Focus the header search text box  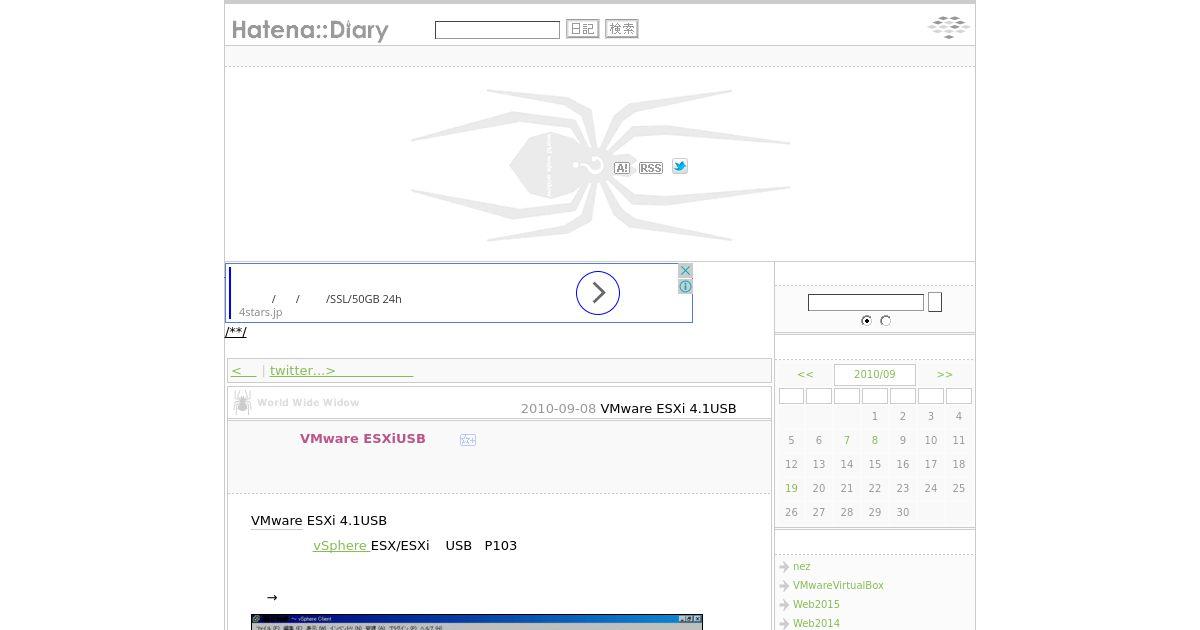497,30
